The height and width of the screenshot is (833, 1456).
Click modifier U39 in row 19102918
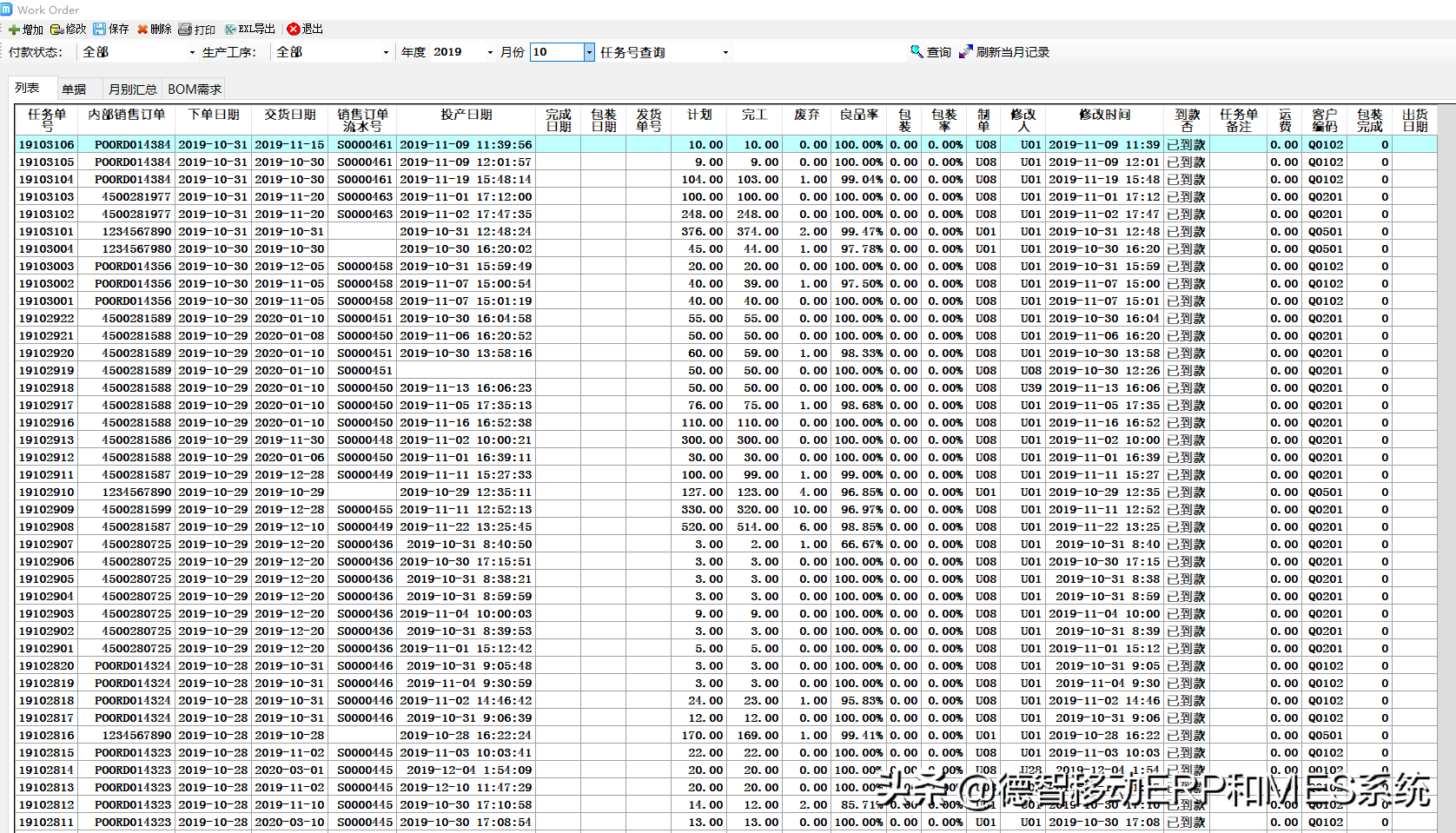1023,387
